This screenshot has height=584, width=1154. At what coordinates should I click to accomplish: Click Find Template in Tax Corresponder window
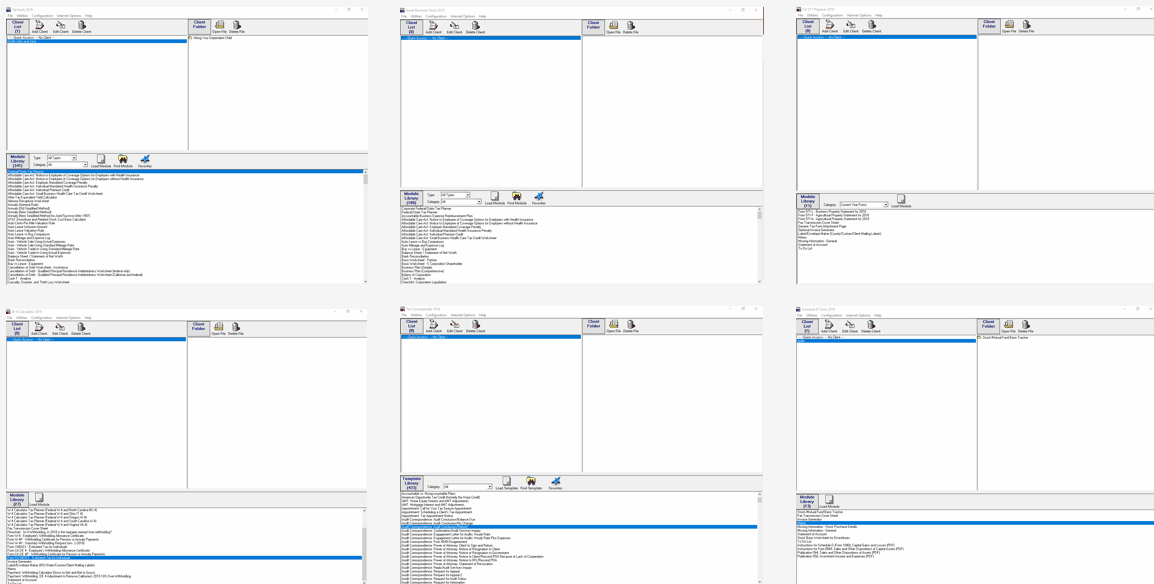pyautogui.click(x=531, y=483)
